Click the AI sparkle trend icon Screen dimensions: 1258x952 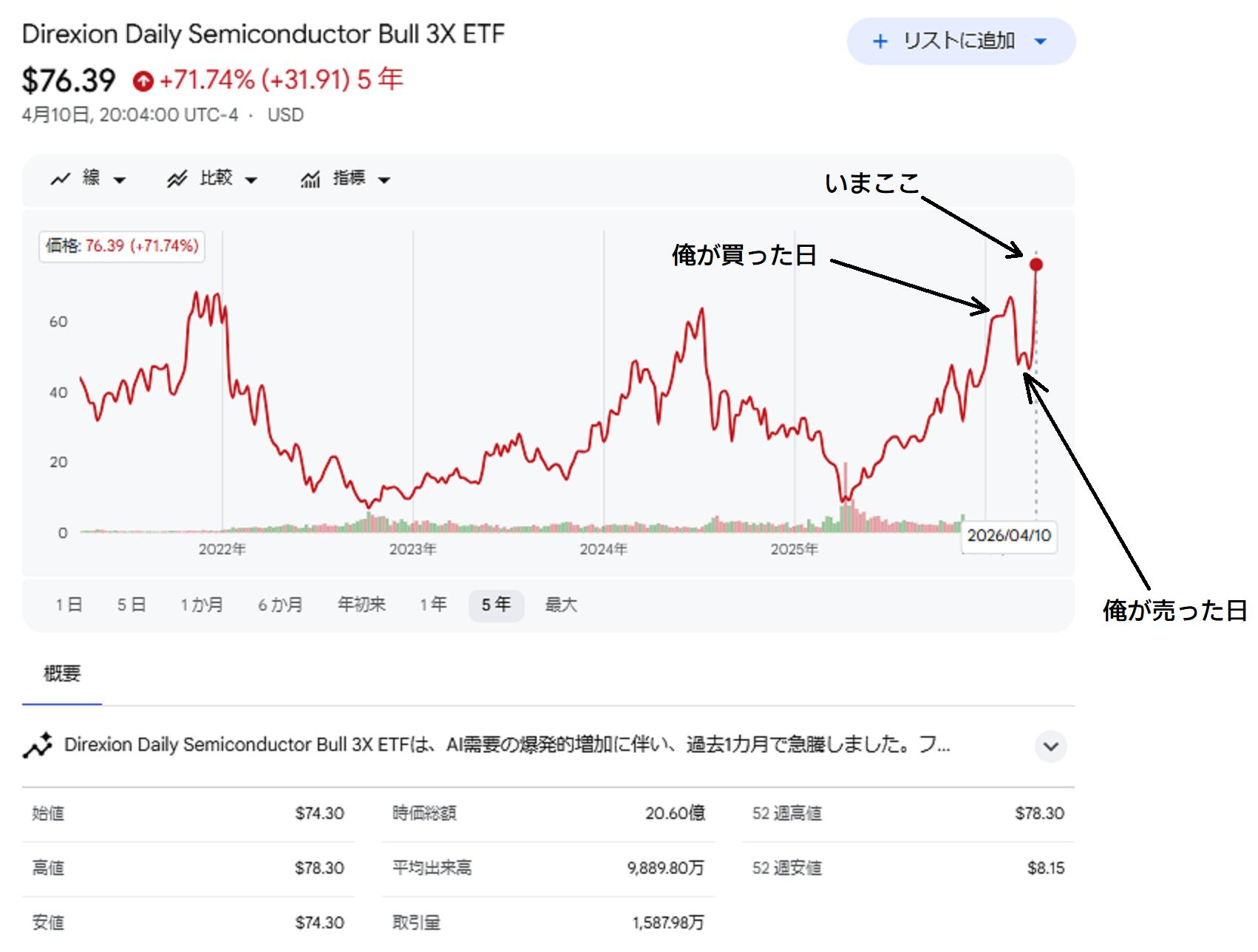click(x=37, y=745)
